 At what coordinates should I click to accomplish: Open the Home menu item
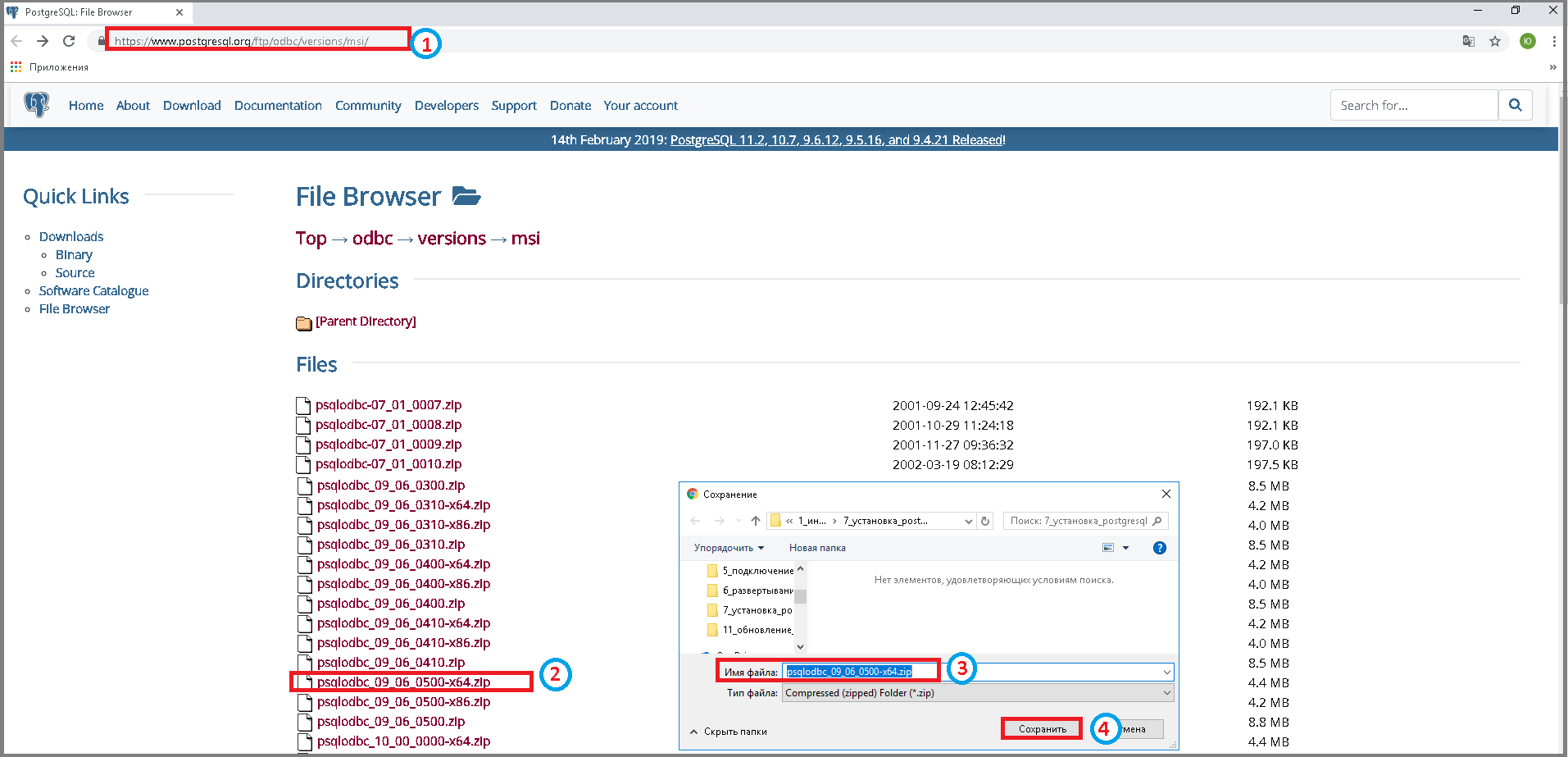(x=86, y=105)
